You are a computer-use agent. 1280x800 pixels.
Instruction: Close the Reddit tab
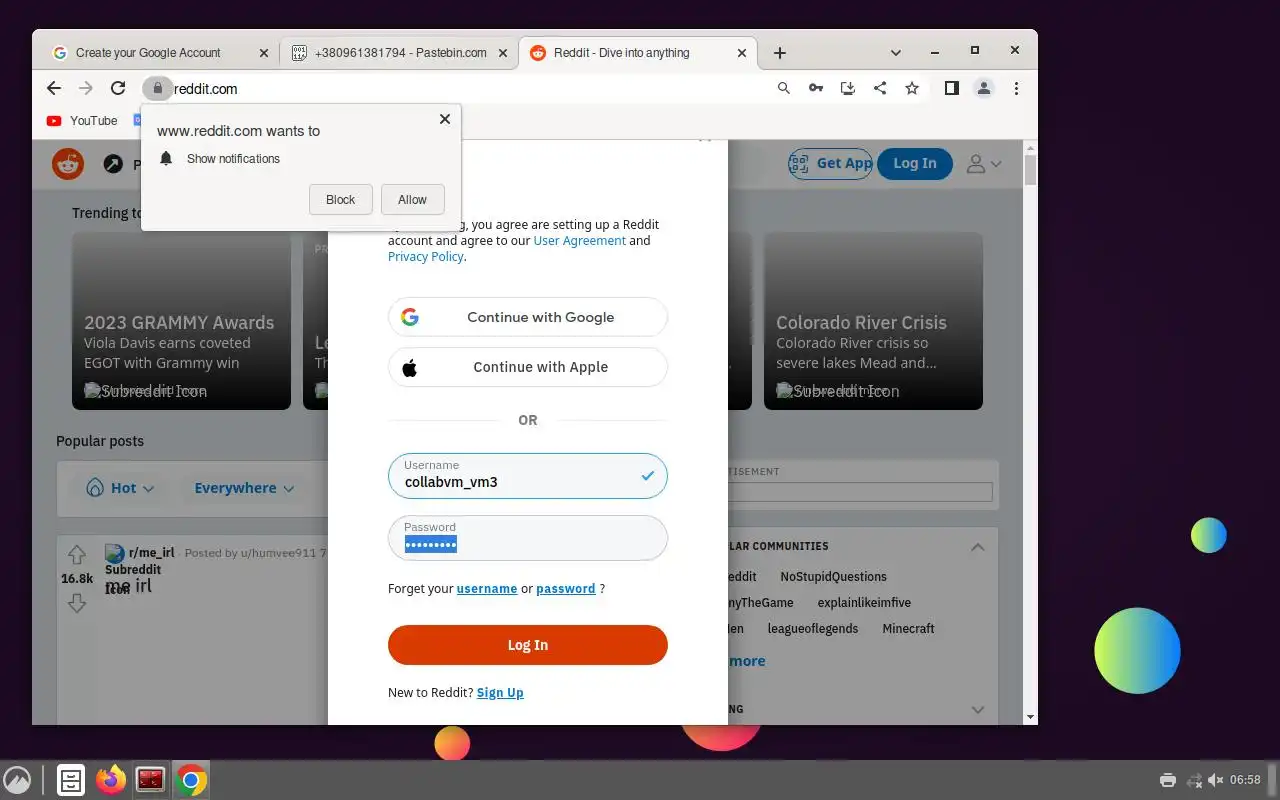(x=742, y=53)
